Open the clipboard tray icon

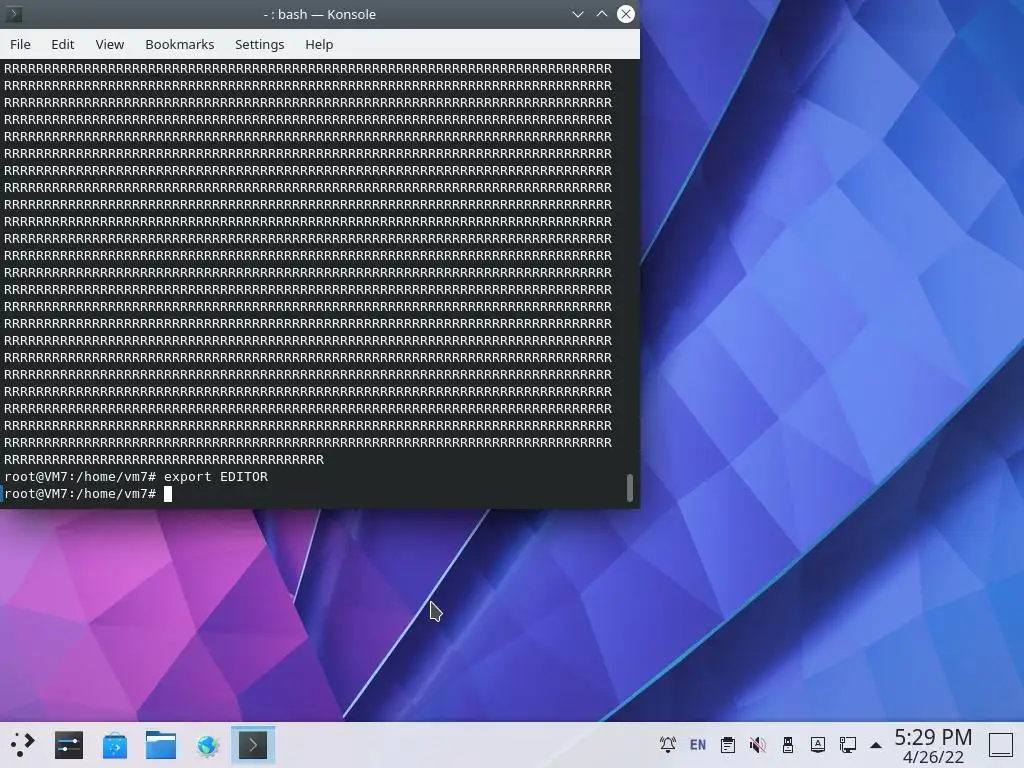pyautogui.click(x=728, y=744)
